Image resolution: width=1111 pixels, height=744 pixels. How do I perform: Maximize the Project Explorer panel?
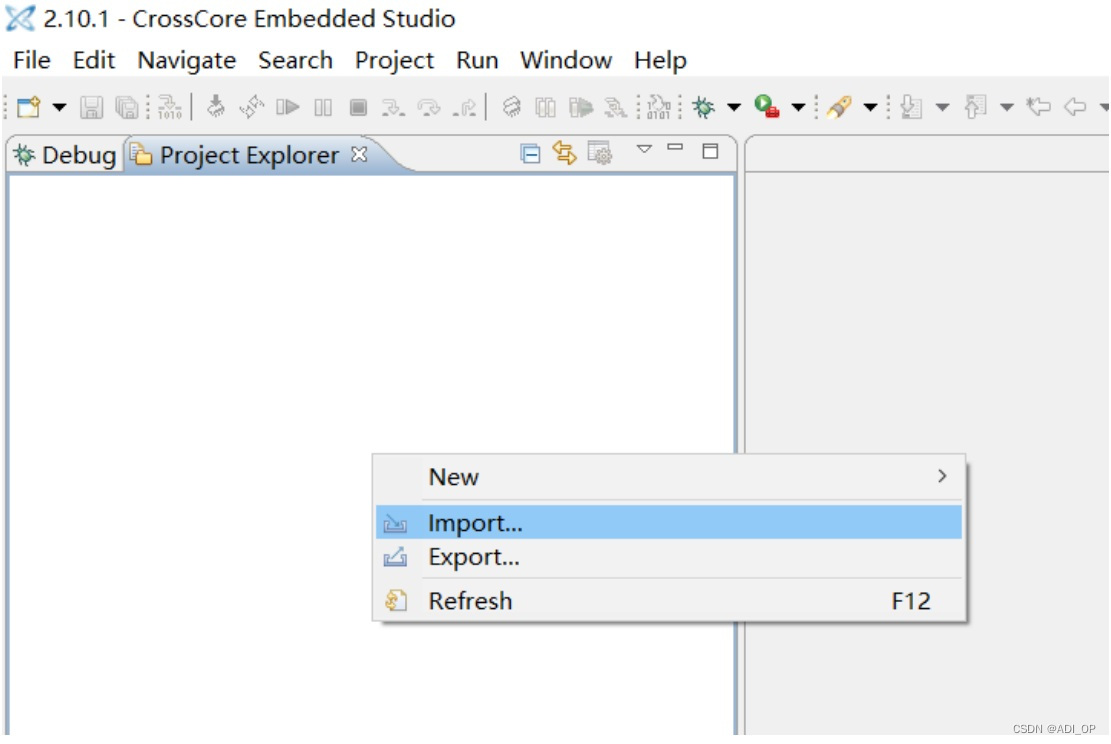click(x=710, y=151)
